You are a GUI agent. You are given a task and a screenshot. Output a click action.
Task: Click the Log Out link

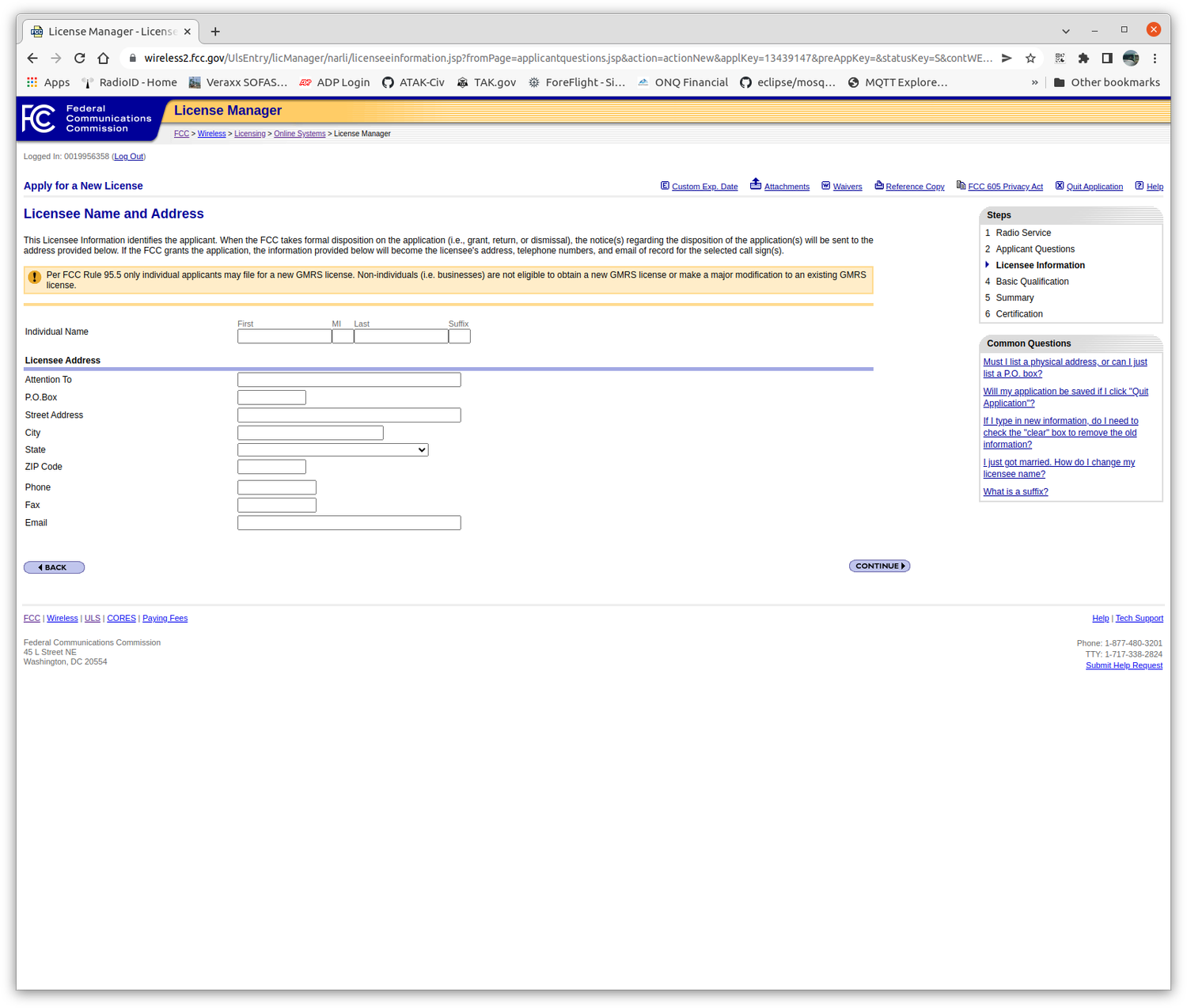pos(128,156)
